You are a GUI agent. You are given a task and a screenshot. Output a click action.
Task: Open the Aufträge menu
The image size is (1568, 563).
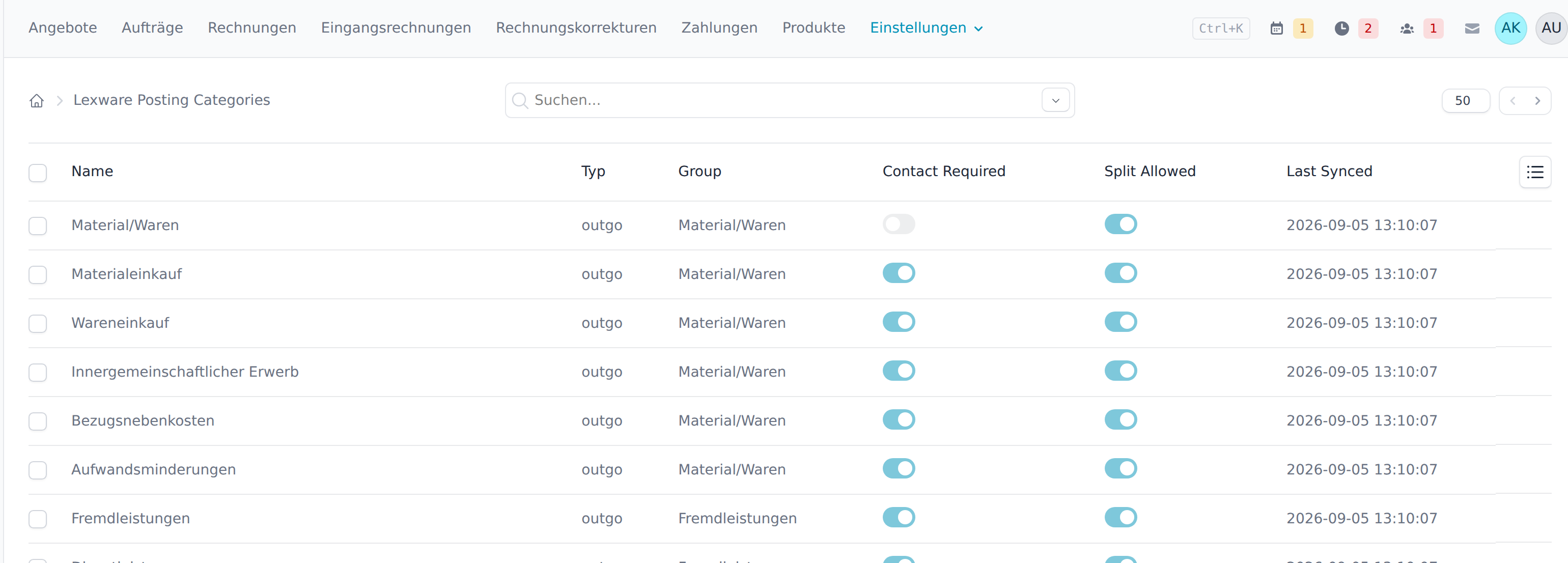click(x=152, y=28)
